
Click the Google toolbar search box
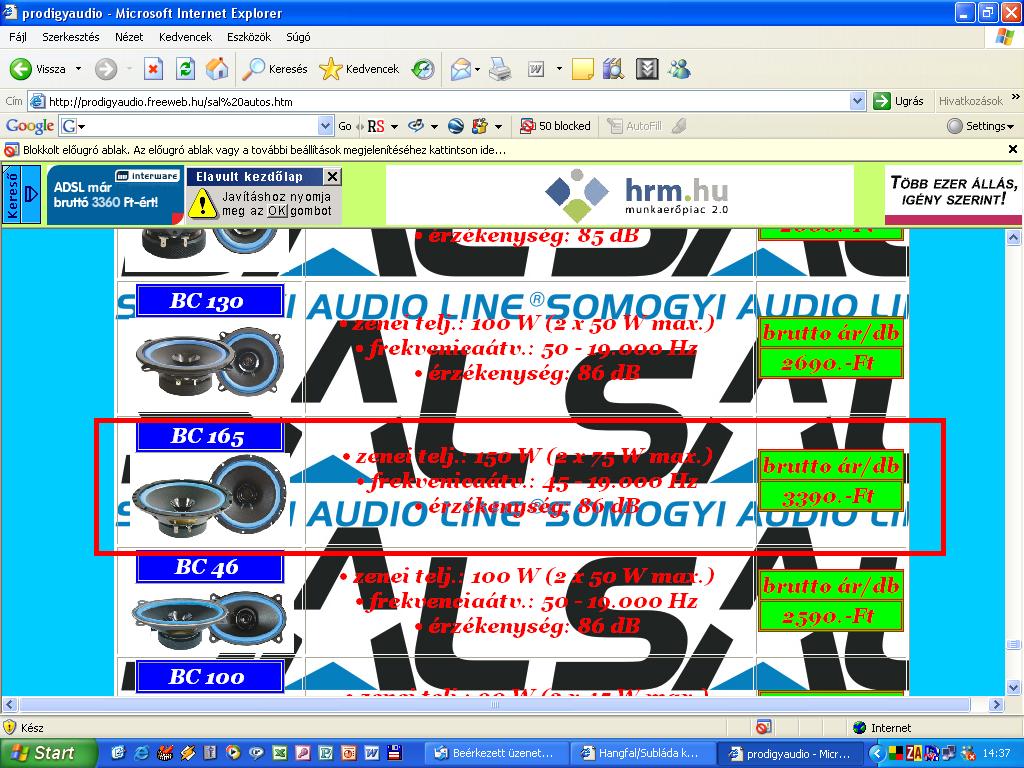click(x=195, y=125)
